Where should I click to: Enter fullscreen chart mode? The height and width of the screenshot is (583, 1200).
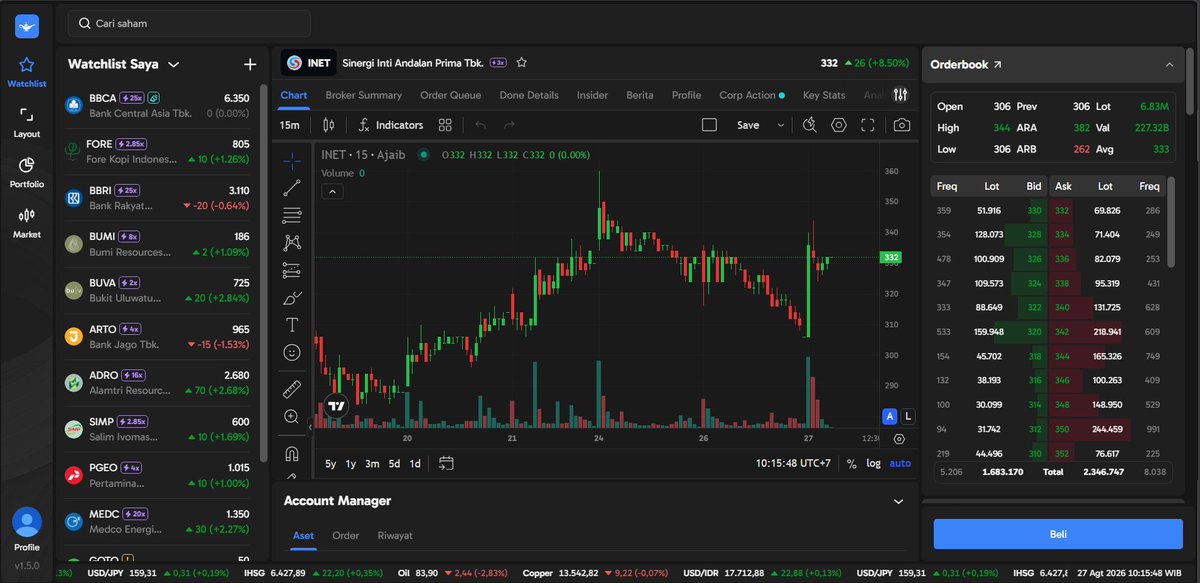pos(868,125)
